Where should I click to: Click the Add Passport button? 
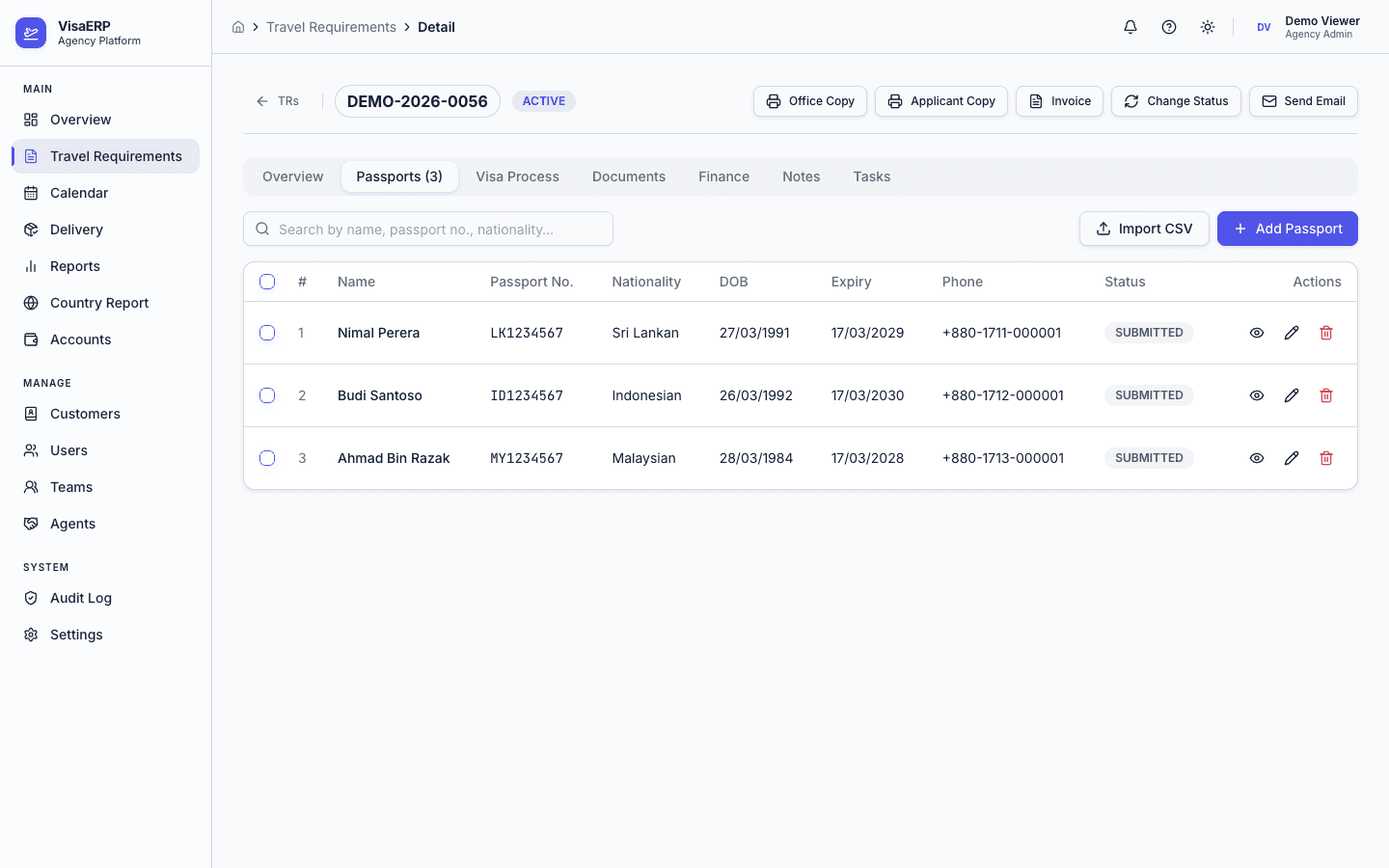(x=1287, y=229)
